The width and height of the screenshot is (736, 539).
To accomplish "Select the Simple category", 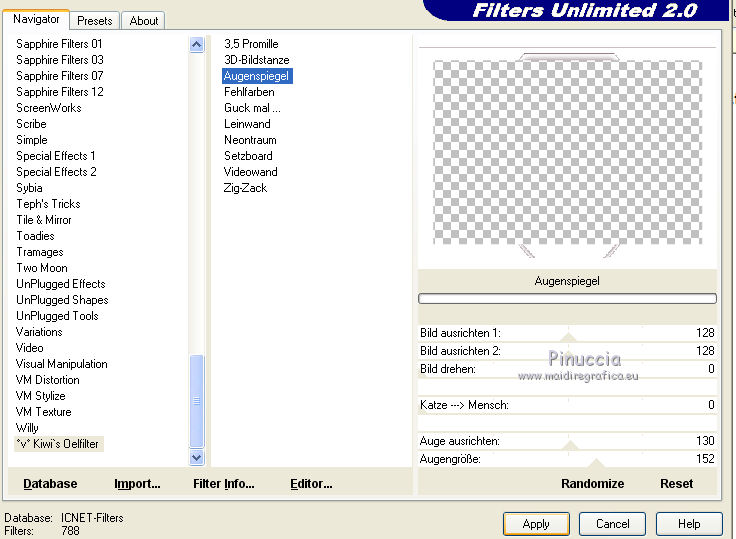I will [32, 139].
